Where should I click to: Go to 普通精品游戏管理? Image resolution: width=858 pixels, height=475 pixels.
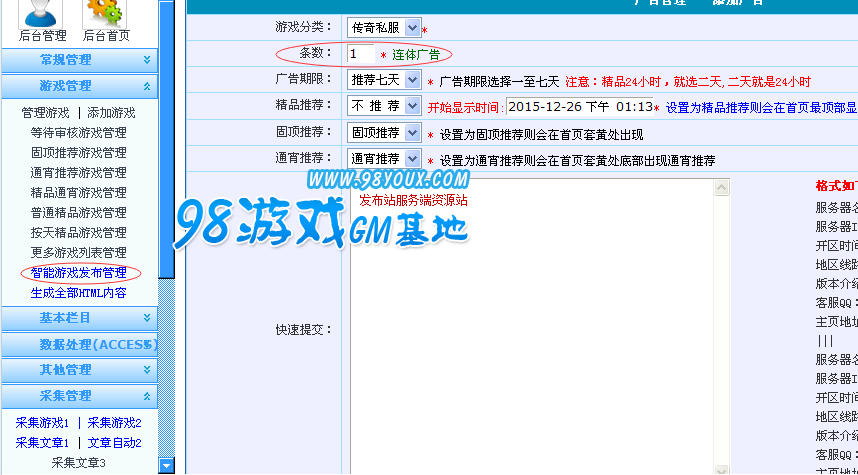click(x=78, y=212)
